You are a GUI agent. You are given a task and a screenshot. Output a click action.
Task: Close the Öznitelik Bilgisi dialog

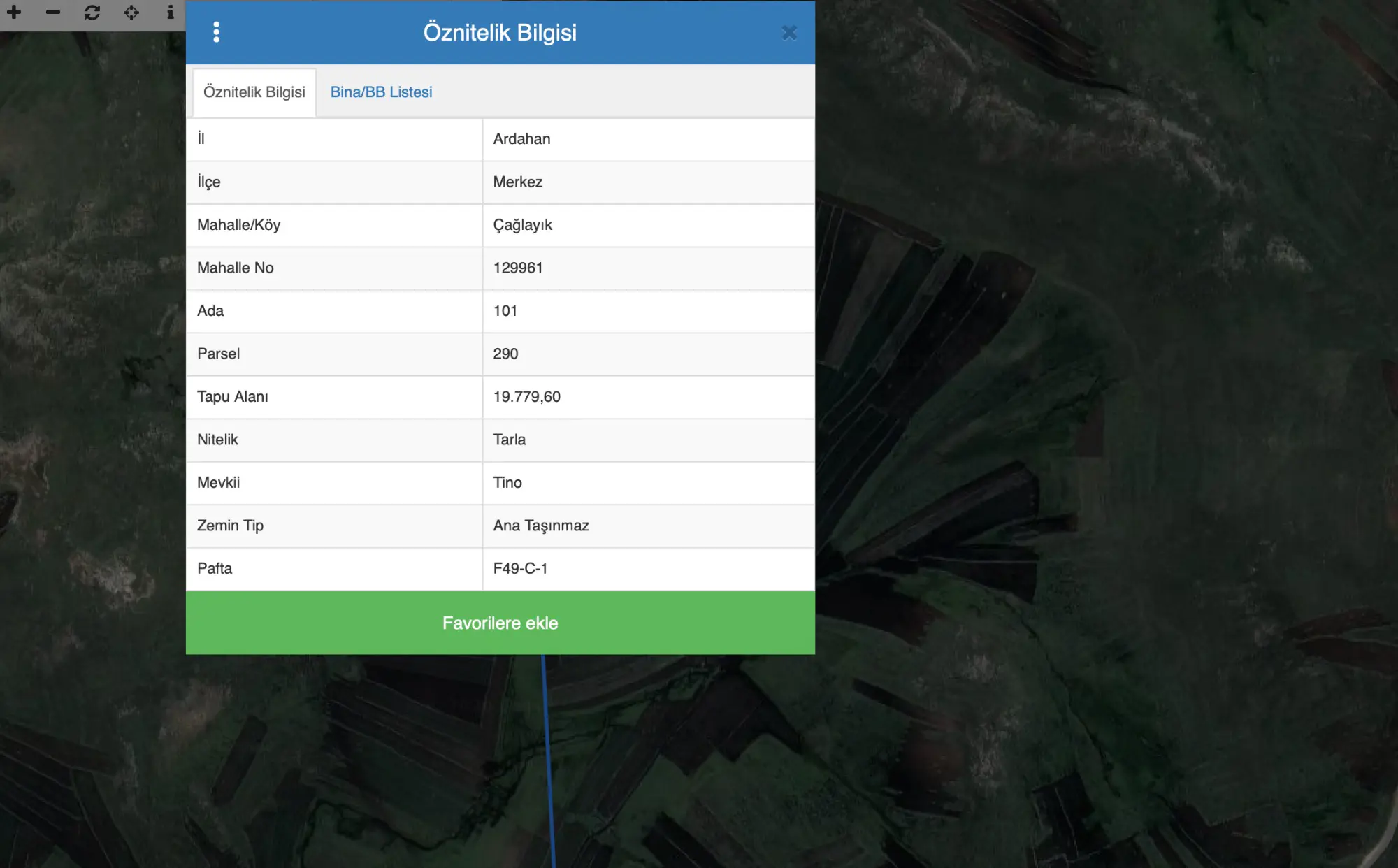[789, 33]
